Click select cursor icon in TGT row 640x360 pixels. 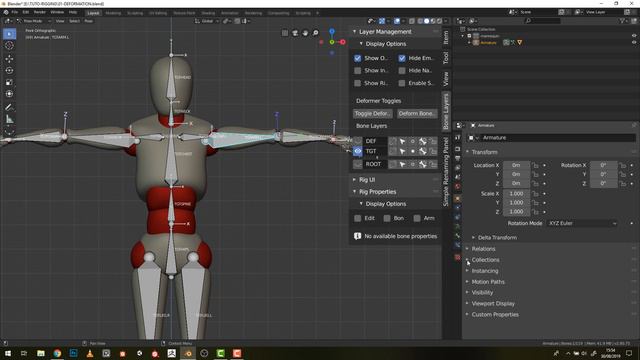click(x=402, y=151)
